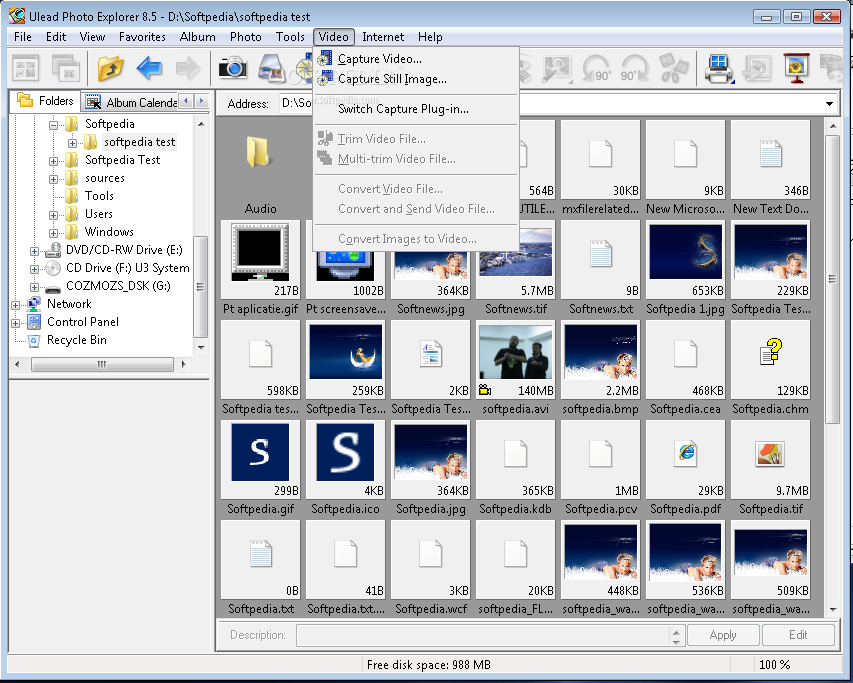Screen dimensions: 853x683
Task: Click the left tab-scroll arrow near Album Calendar
Action: coord(187,101)
